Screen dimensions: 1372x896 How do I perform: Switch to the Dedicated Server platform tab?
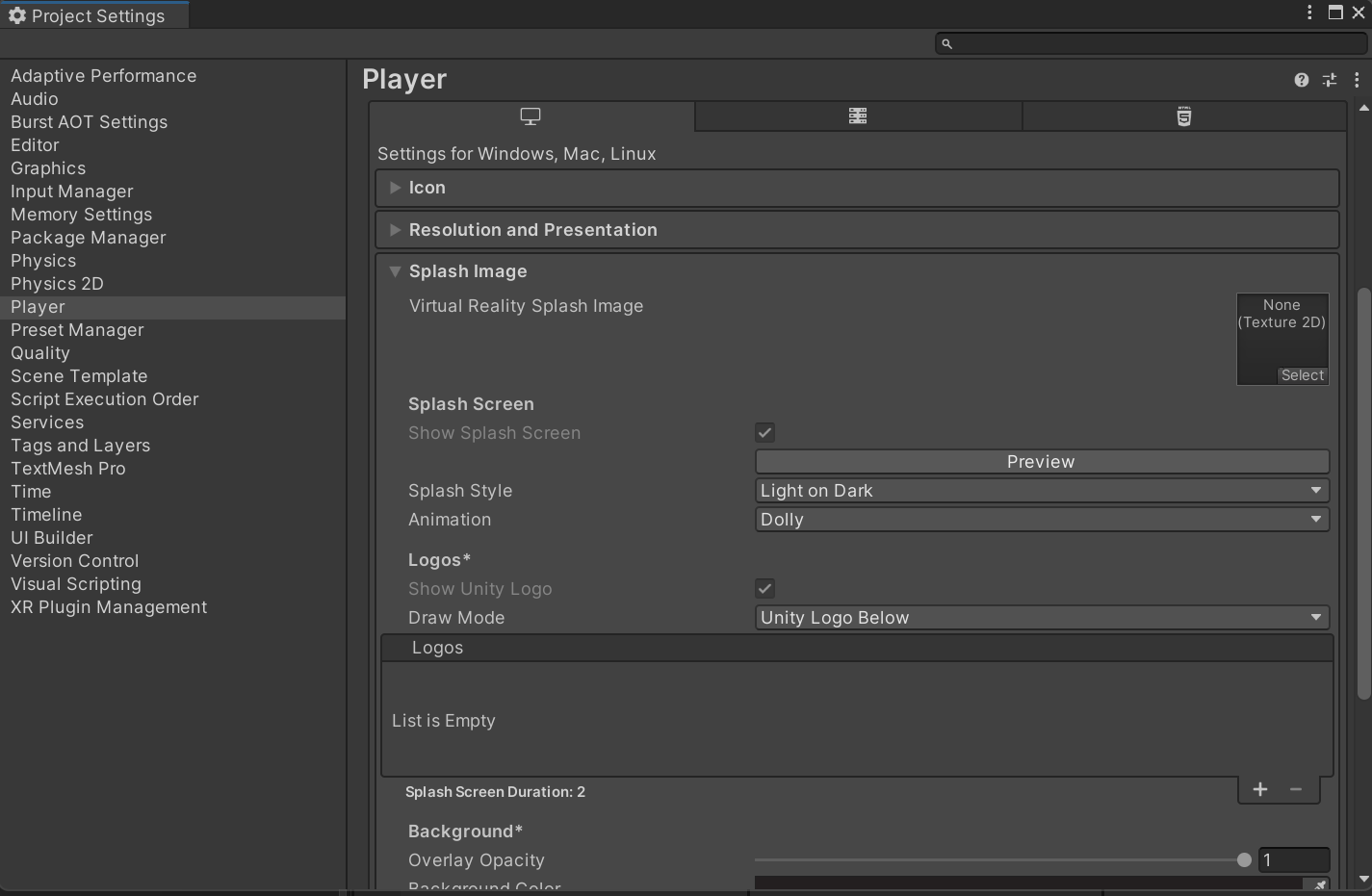[858, 116]
